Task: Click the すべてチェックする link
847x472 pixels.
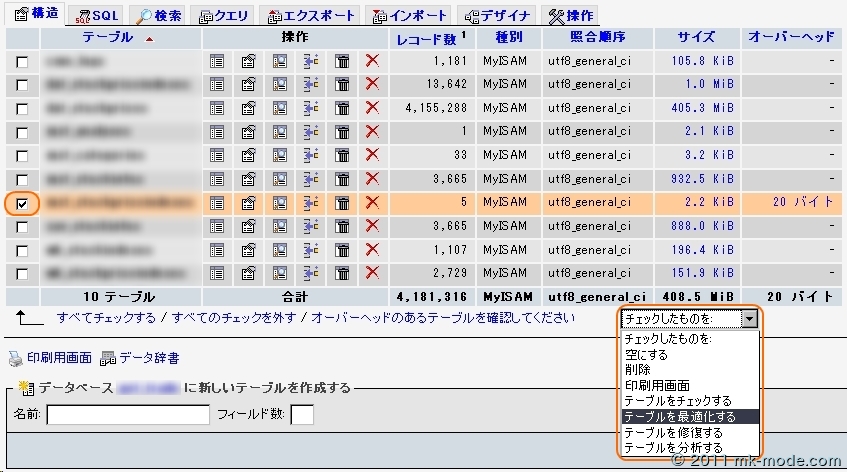Action: tap(106, 318)
